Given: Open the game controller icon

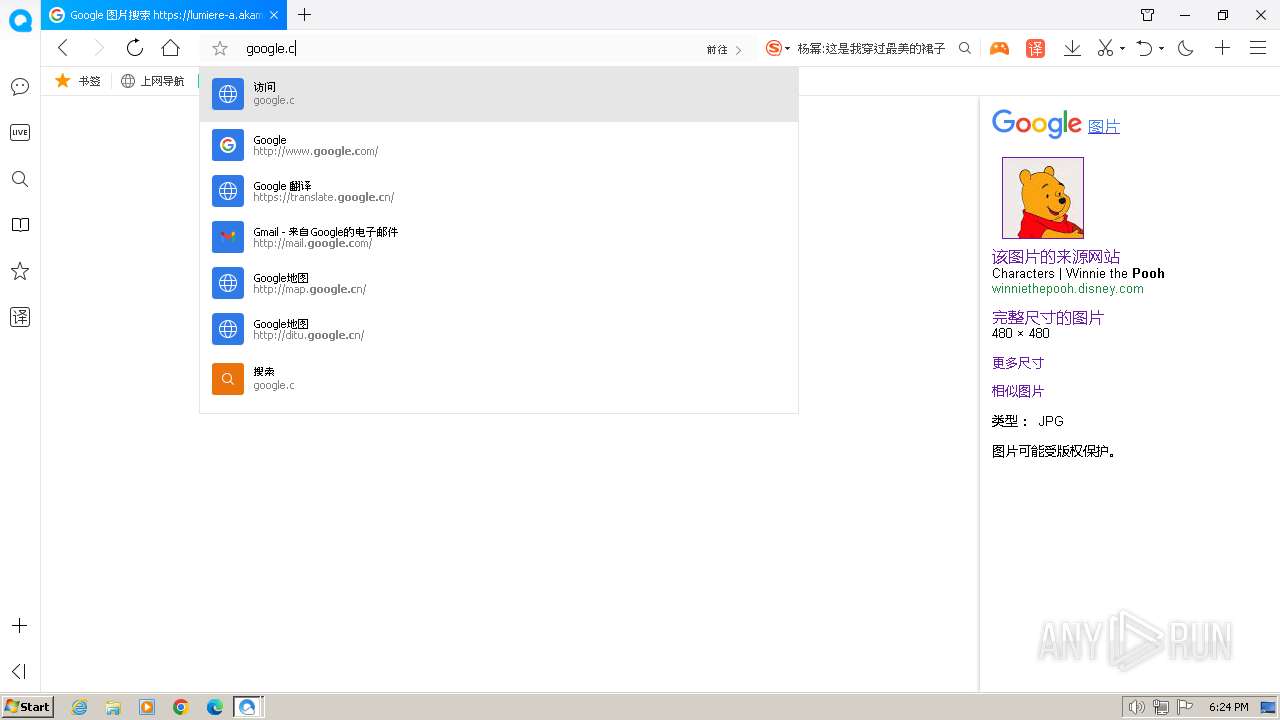Looking at the screenshot, I should tap(999, 48).
